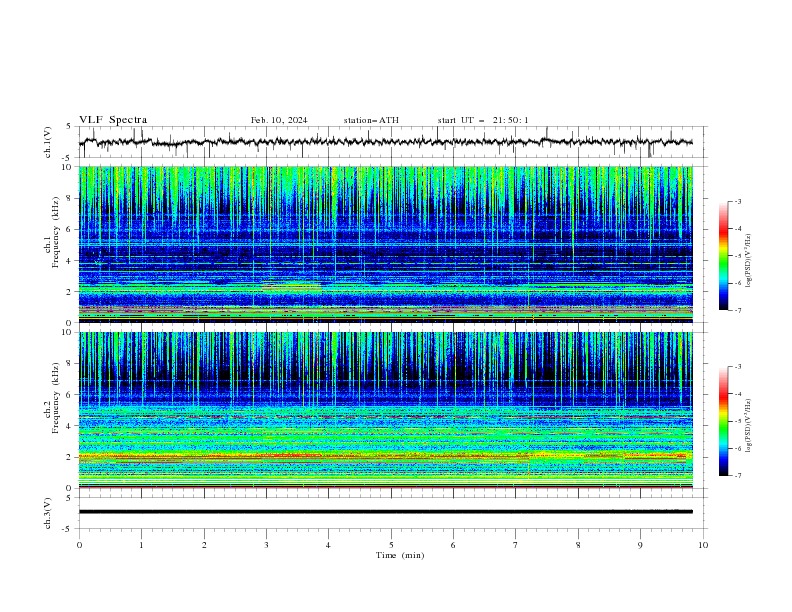Screen dimensions: 792x612
Task: Click the "station=ATH" label
Action: click(371, 120)
